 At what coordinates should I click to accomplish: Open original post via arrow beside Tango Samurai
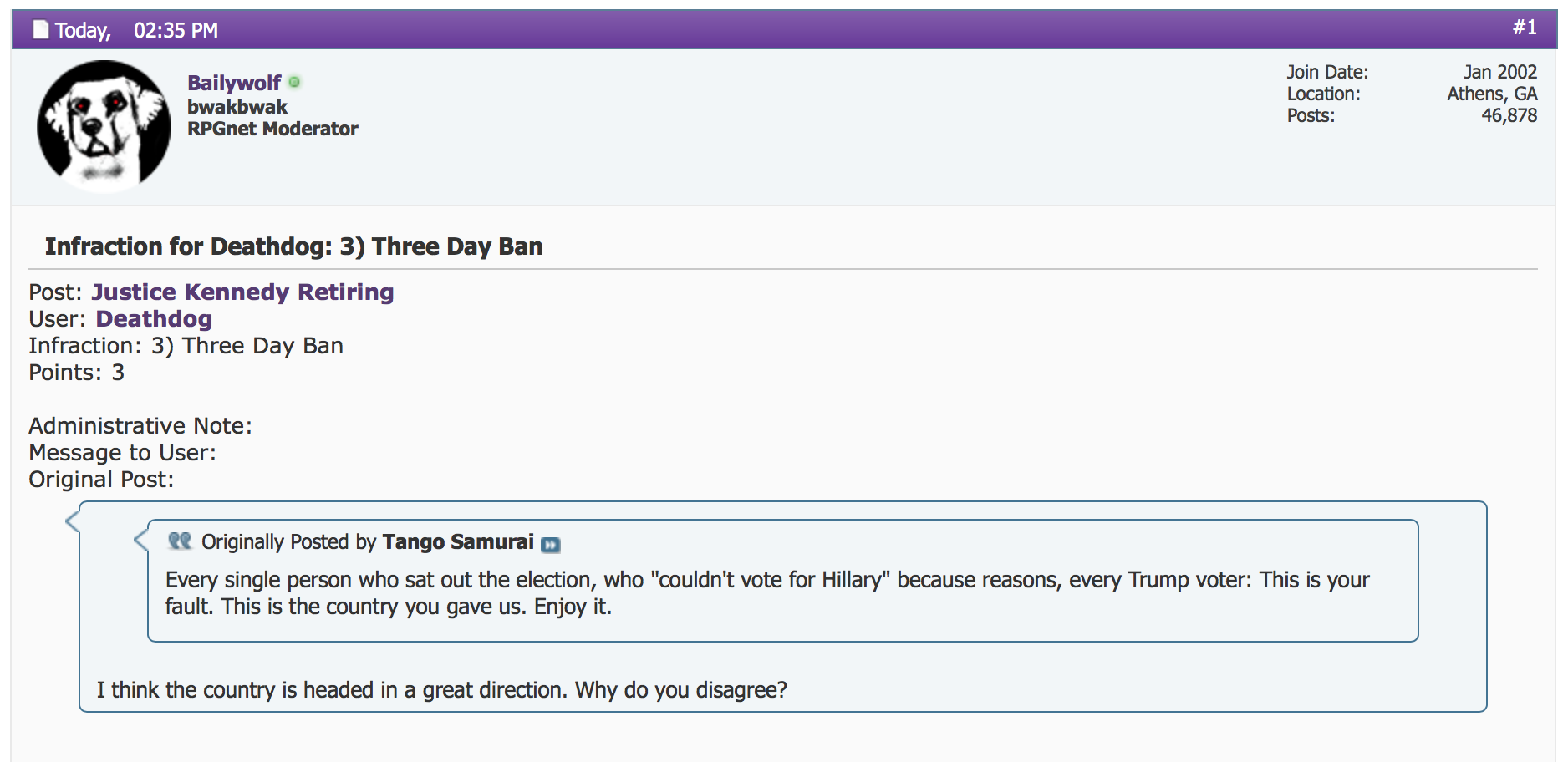pyautogui.click(x=551, y=545)
